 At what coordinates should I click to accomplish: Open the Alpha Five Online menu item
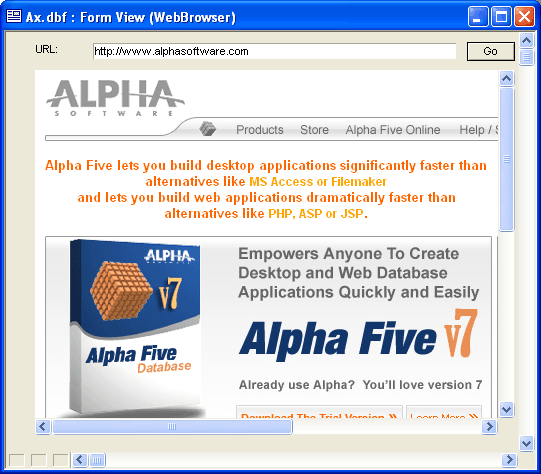pyautogui.click(x=393, y=130)
